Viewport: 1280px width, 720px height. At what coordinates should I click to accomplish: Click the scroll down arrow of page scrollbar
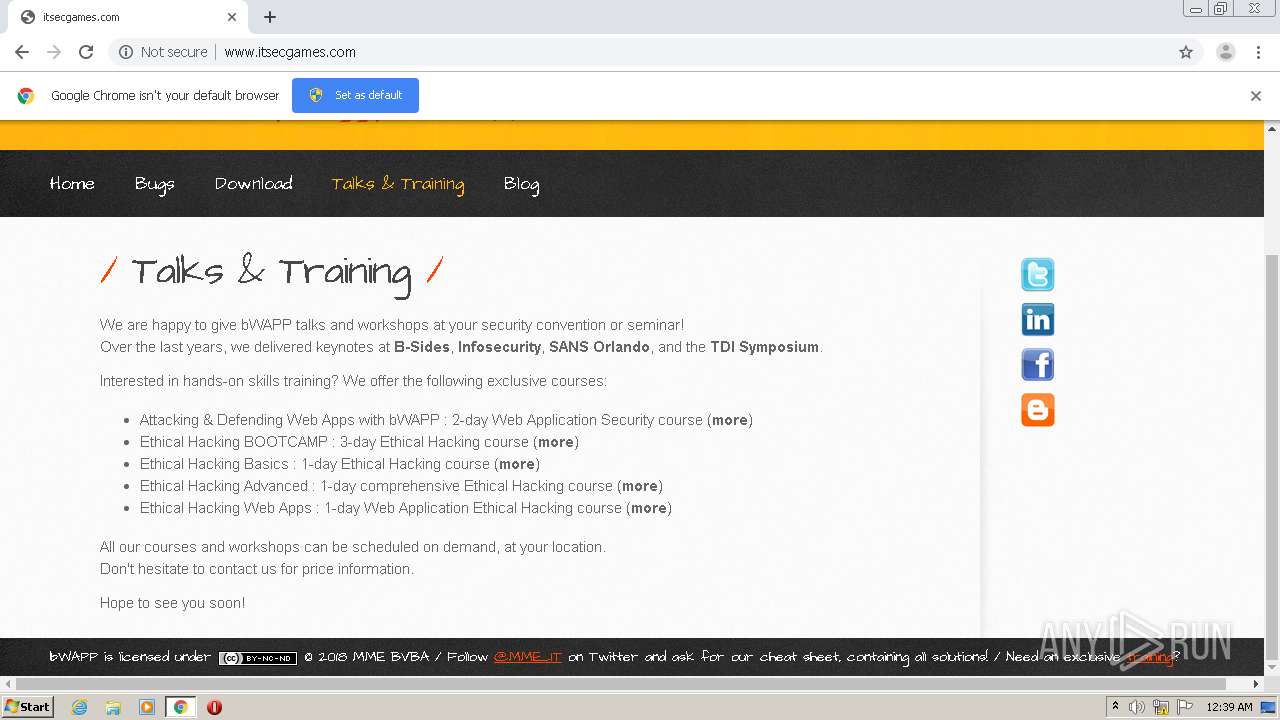coord(1272,668)
